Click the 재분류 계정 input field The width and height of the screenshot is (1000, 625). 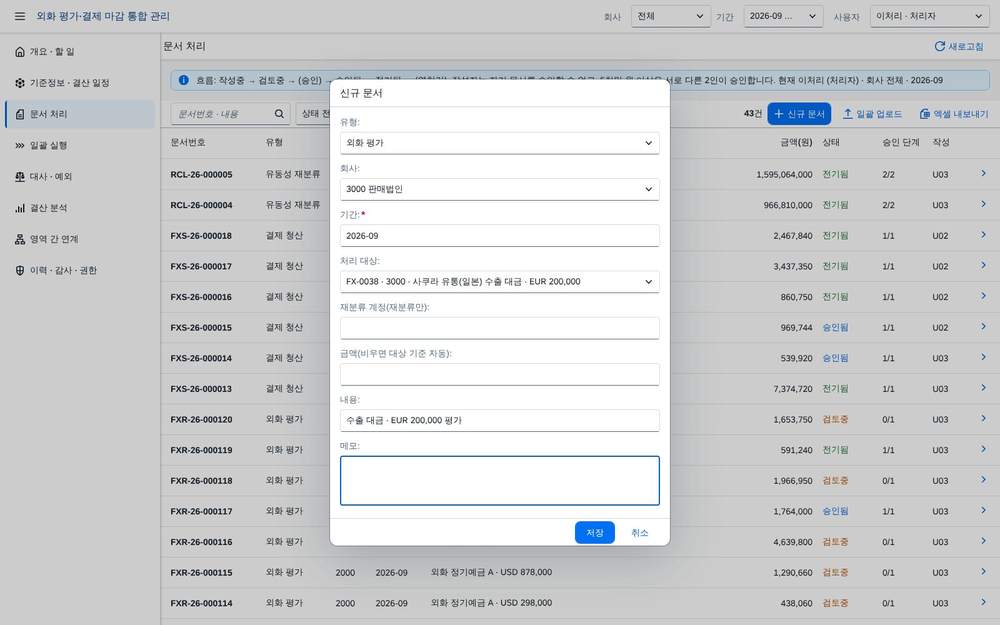point(499,328)
